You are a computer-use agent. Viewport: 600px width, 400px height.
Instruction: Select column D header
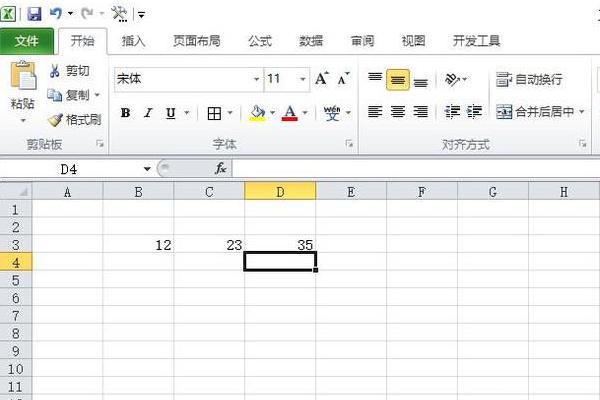pos(280,191)
